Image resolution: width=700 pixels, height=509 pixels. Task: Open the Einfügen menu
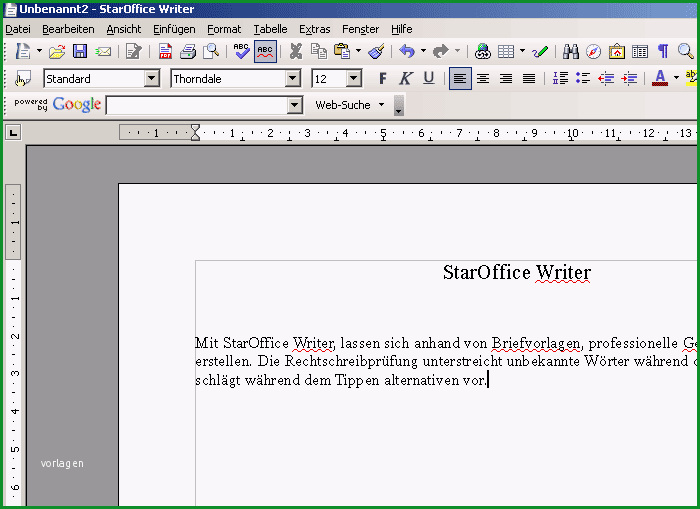point(174,29)
